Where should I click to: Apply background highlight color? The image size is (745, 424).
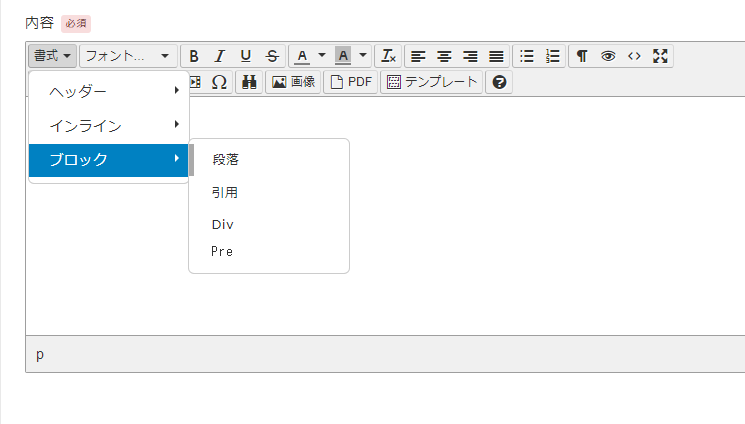pos(343,56)
